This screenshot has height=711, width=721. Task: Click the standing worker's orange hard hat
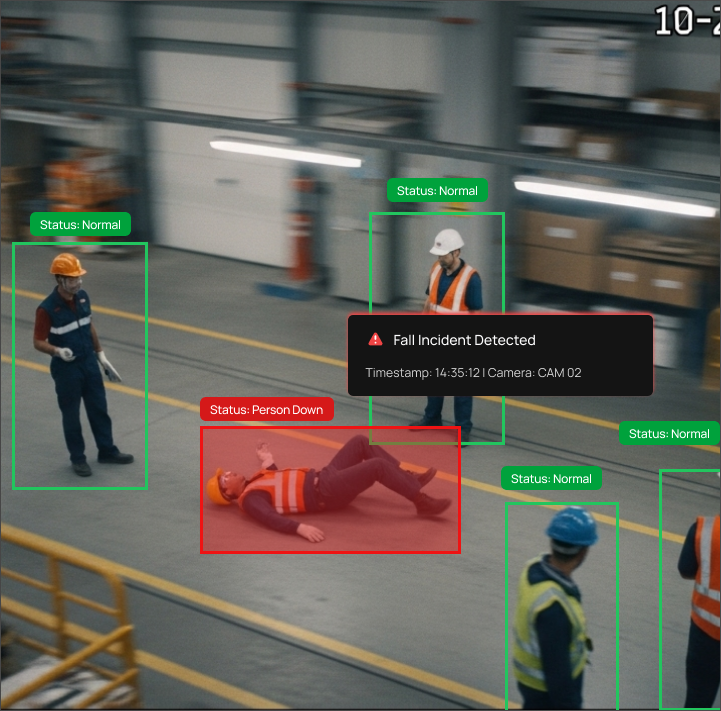point(67,265)
